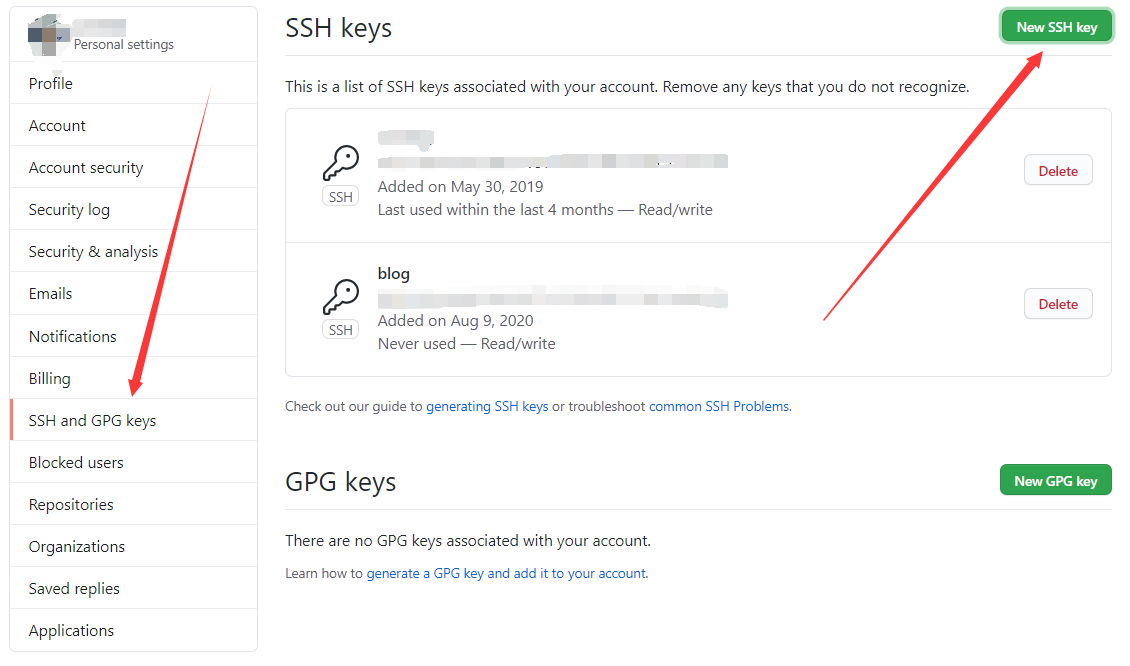
Task: Click the New SSH key button
Action: (1056, 27)
